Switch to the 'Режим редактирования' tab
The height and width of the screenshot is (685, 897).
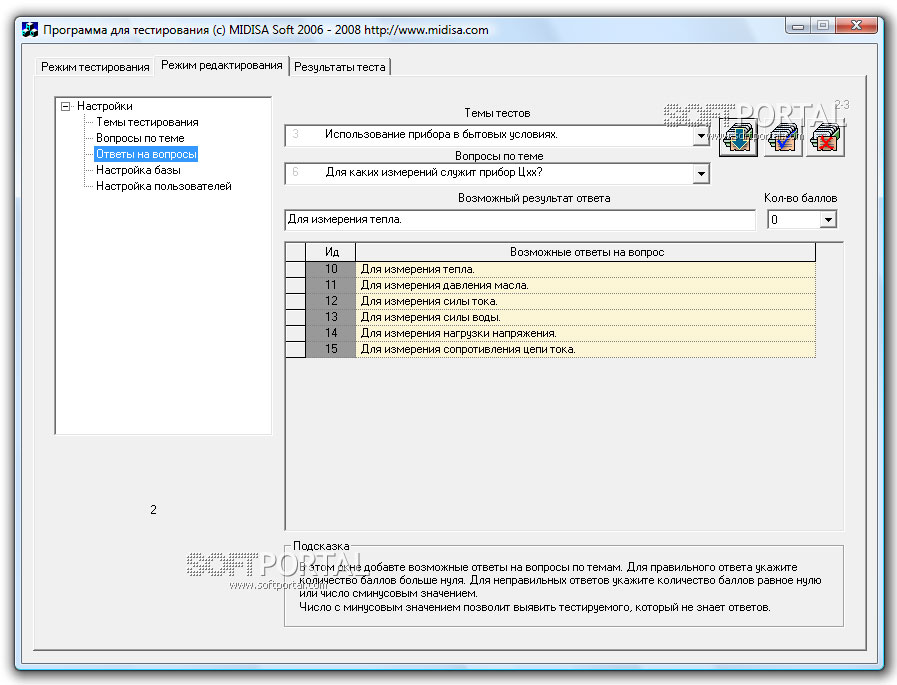point(222,65)
